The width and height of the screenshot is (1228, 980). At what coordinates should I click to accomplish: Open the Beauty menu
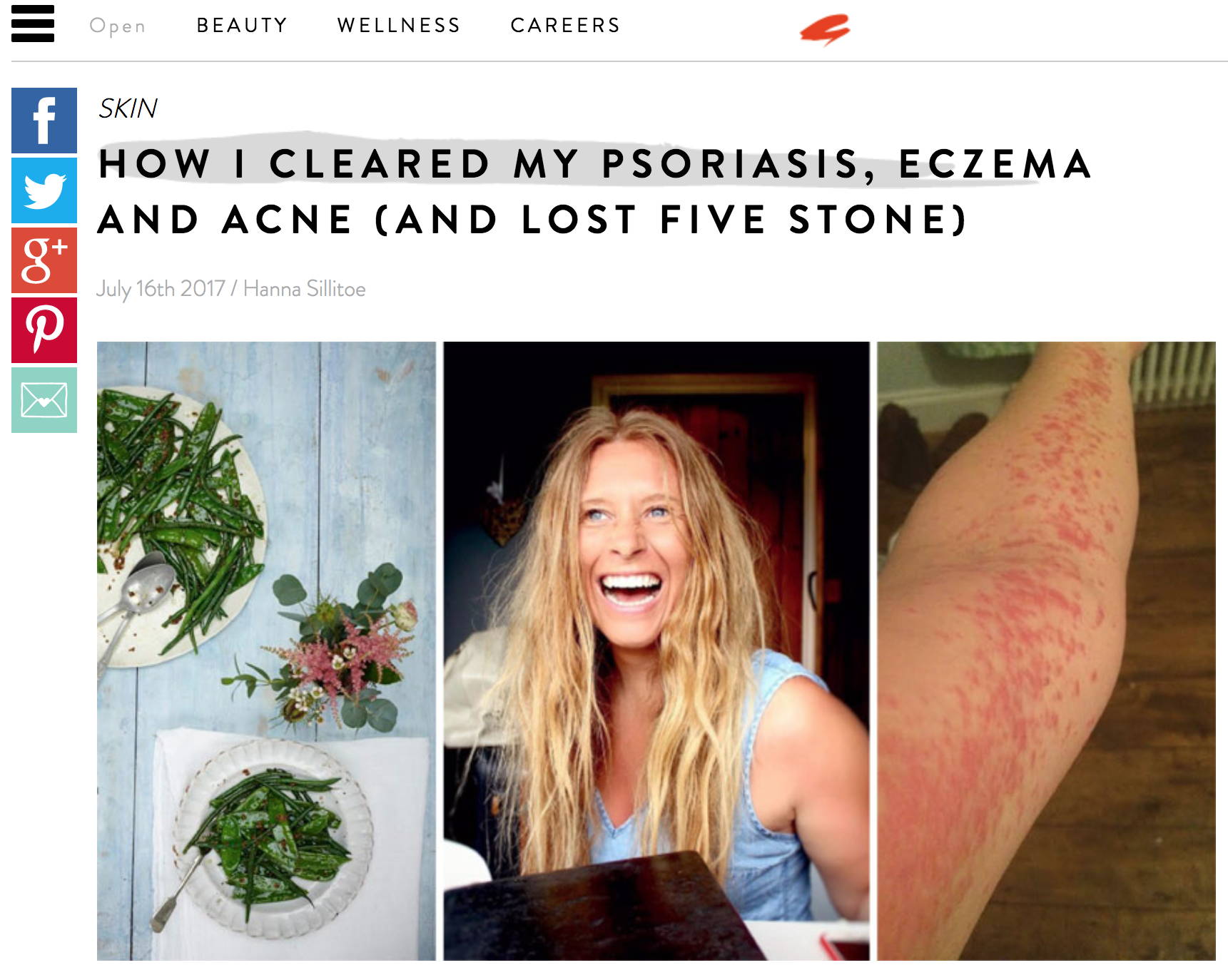pyautogui.click(x=242, y=25)
